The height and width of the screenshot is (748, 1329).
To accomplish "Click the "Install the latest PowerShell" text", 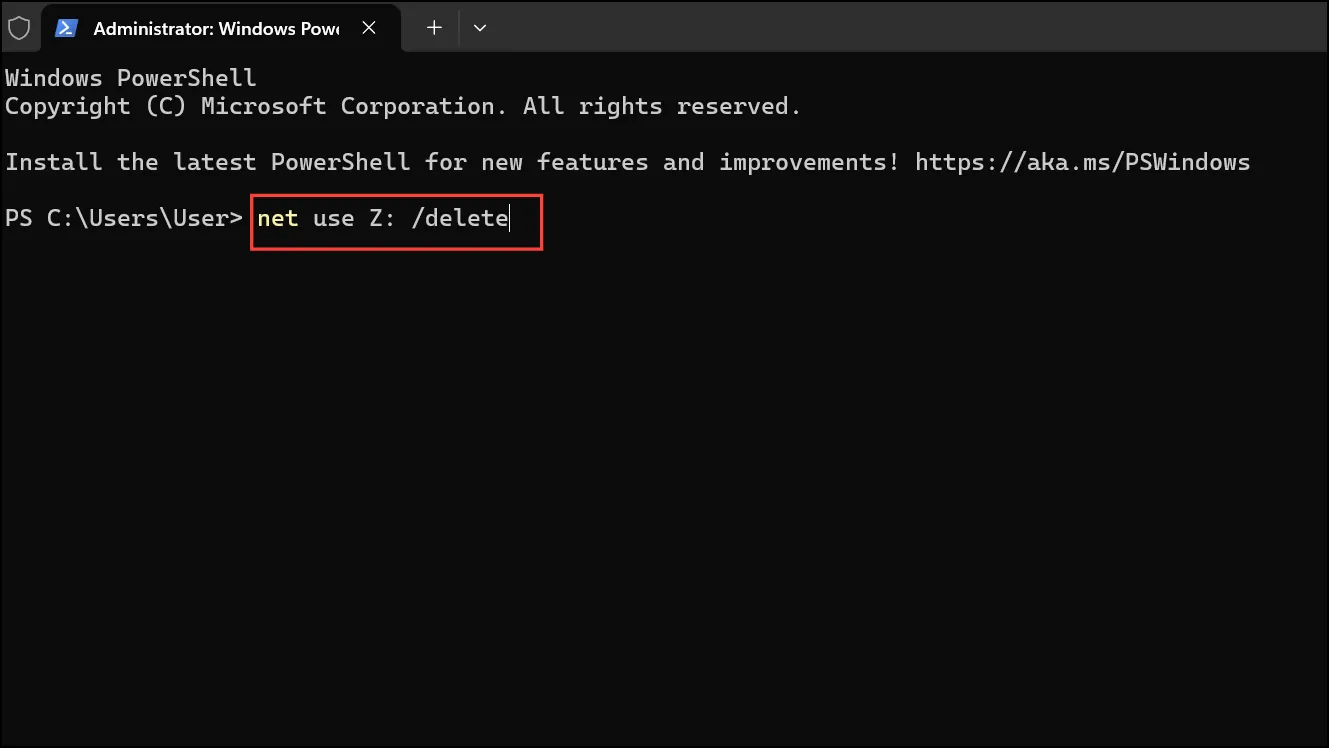I will (207, 162).
